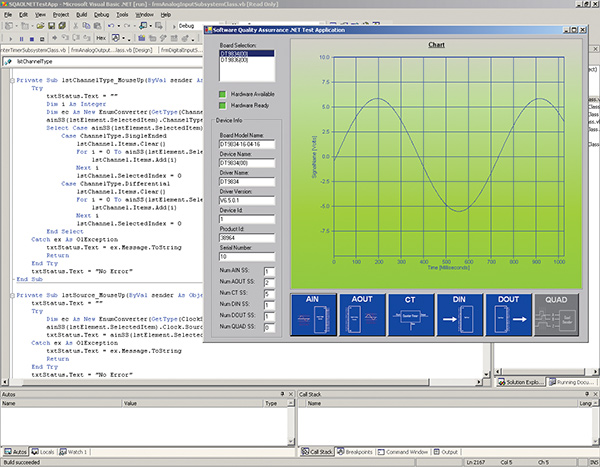Click the Step Into icon
This screenshot has width=600, height=467.
point(65,38)
